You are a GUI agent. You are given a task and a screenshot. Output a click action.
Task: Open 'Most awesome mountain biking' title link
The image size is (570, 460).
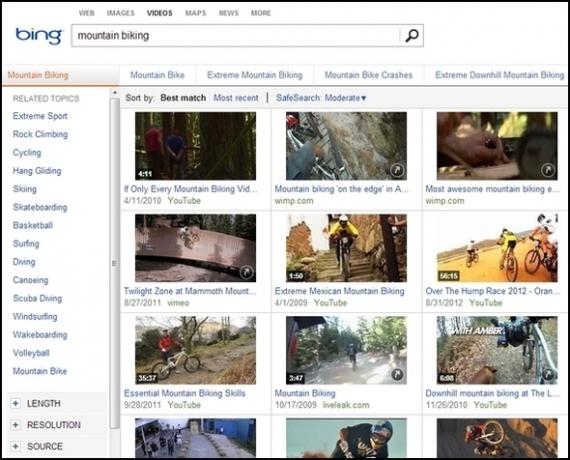(493, 189)
